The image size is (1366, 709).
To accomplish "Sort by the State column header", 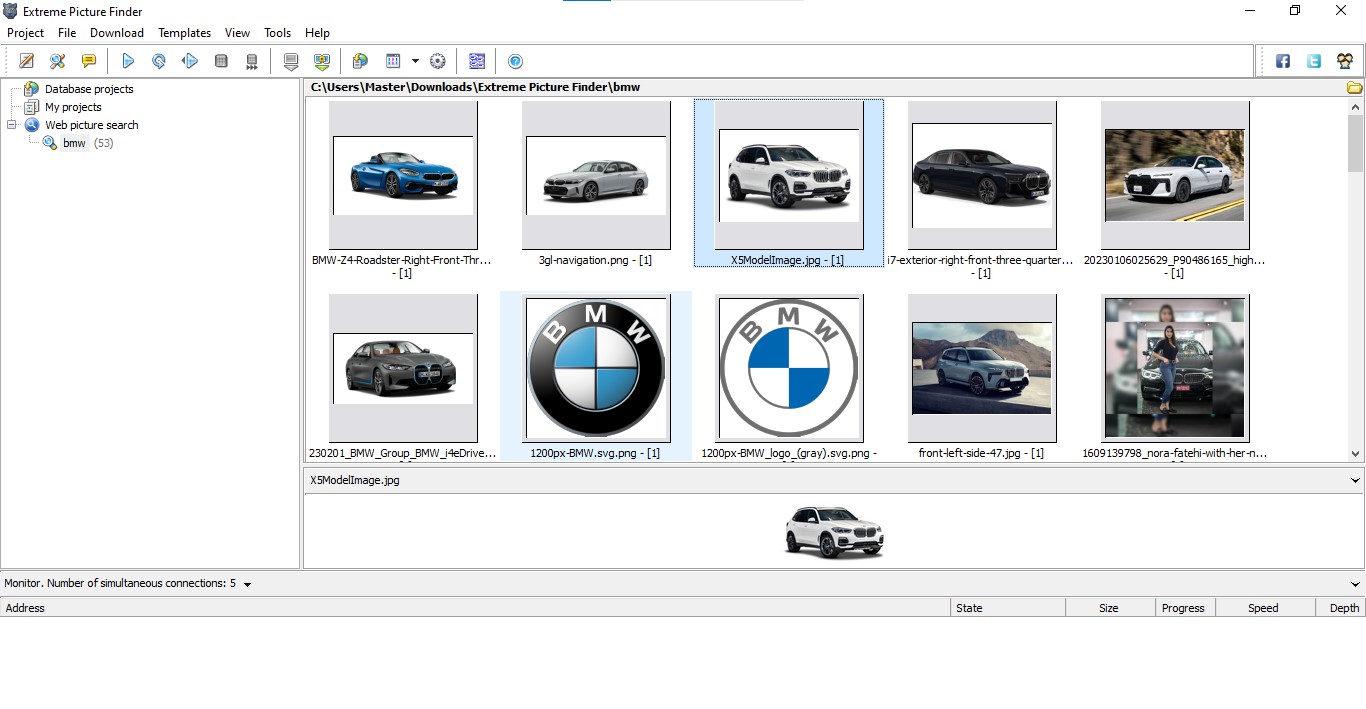I will (1008, 608).
